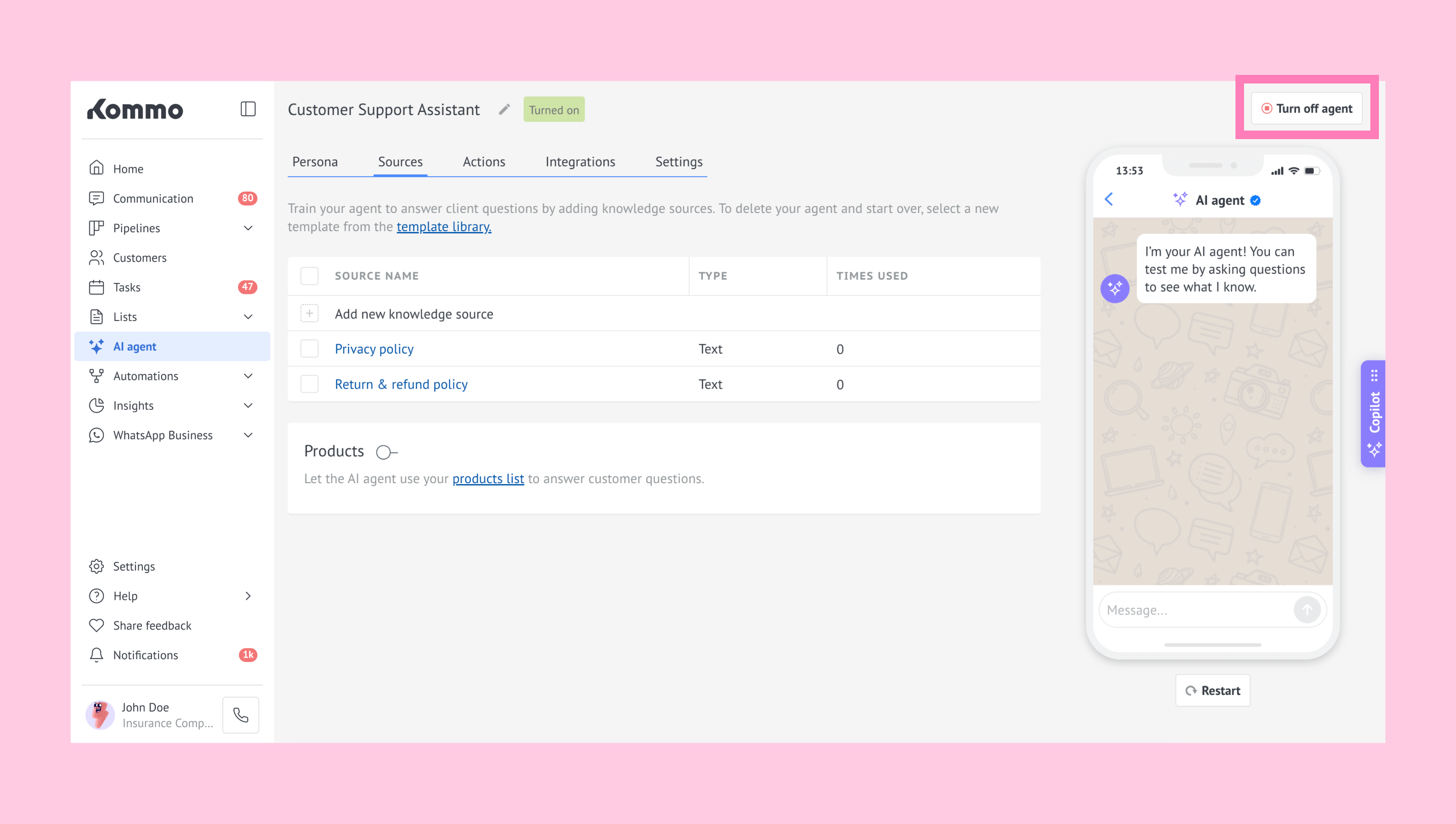
Task: Open the template library link
Action: pos(444,227)
